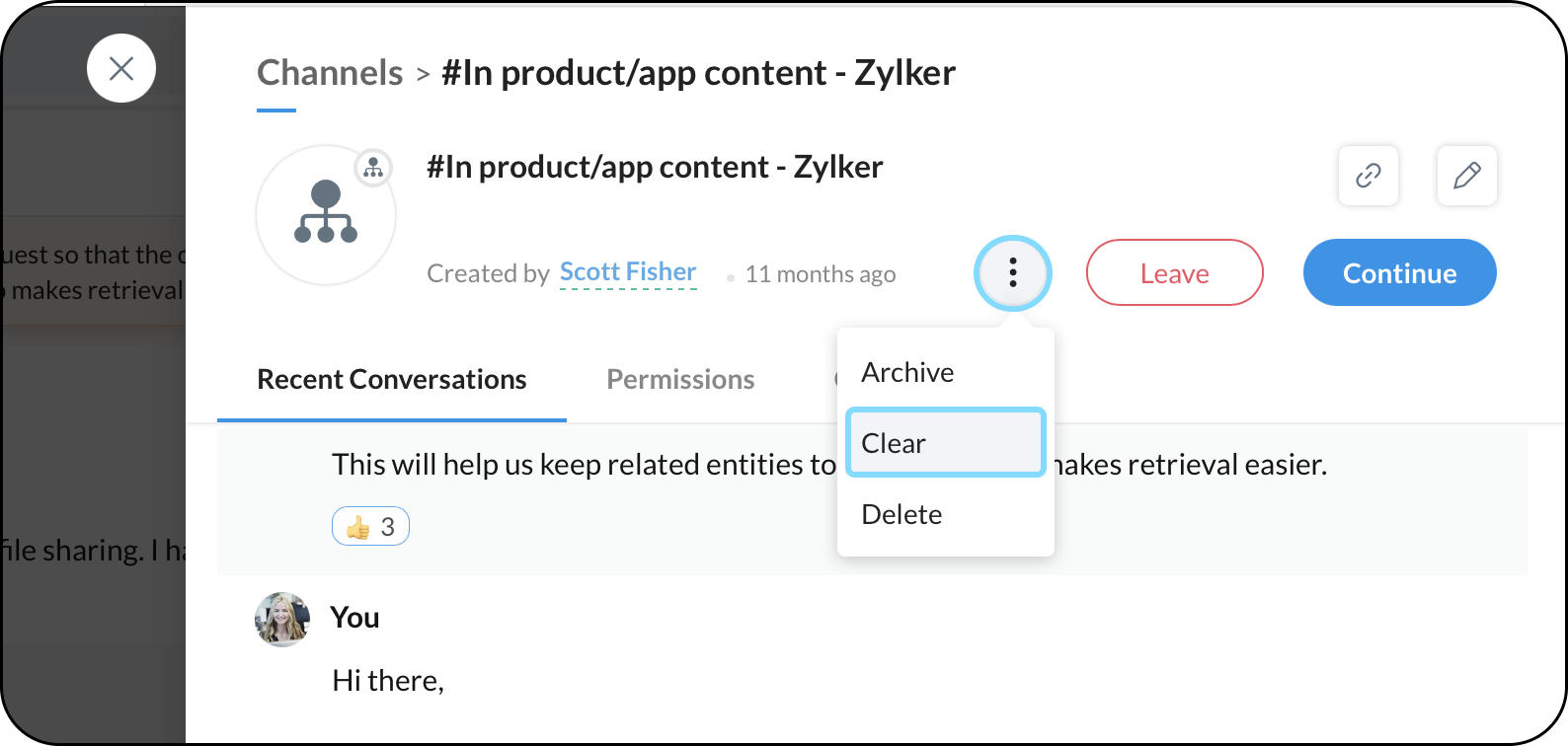Open Scott Fisher's profile link

click(628, 272)
